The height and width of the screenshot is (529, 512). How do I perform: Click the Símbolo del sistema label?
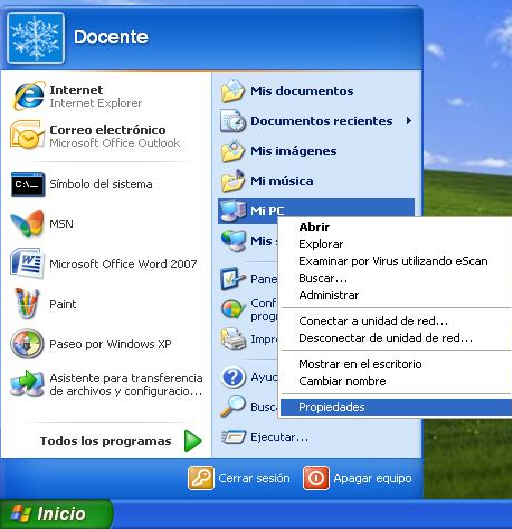101,184
